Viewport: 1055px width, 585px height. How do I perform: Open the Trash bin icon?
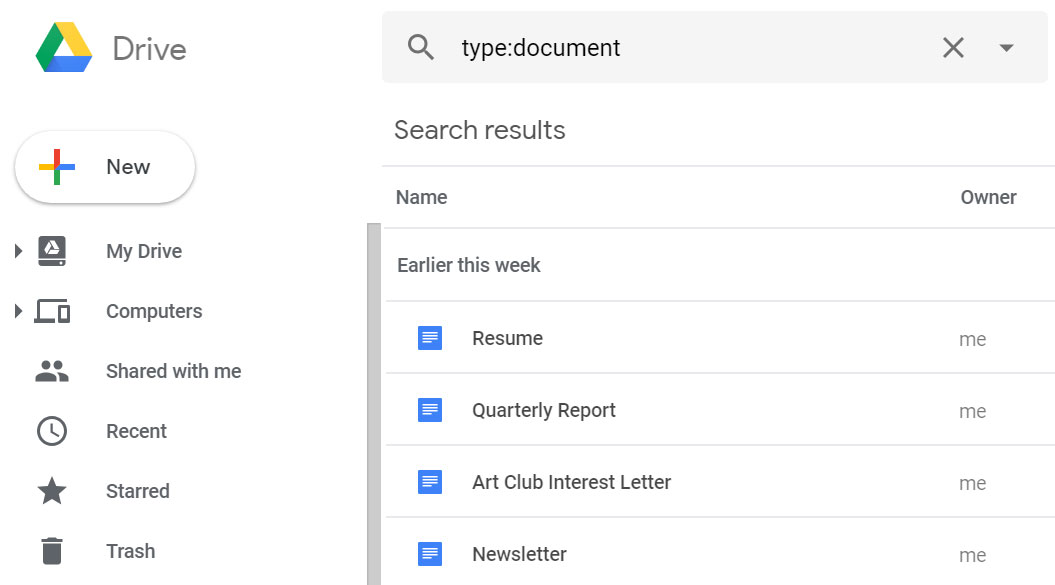tap(52, 551)
